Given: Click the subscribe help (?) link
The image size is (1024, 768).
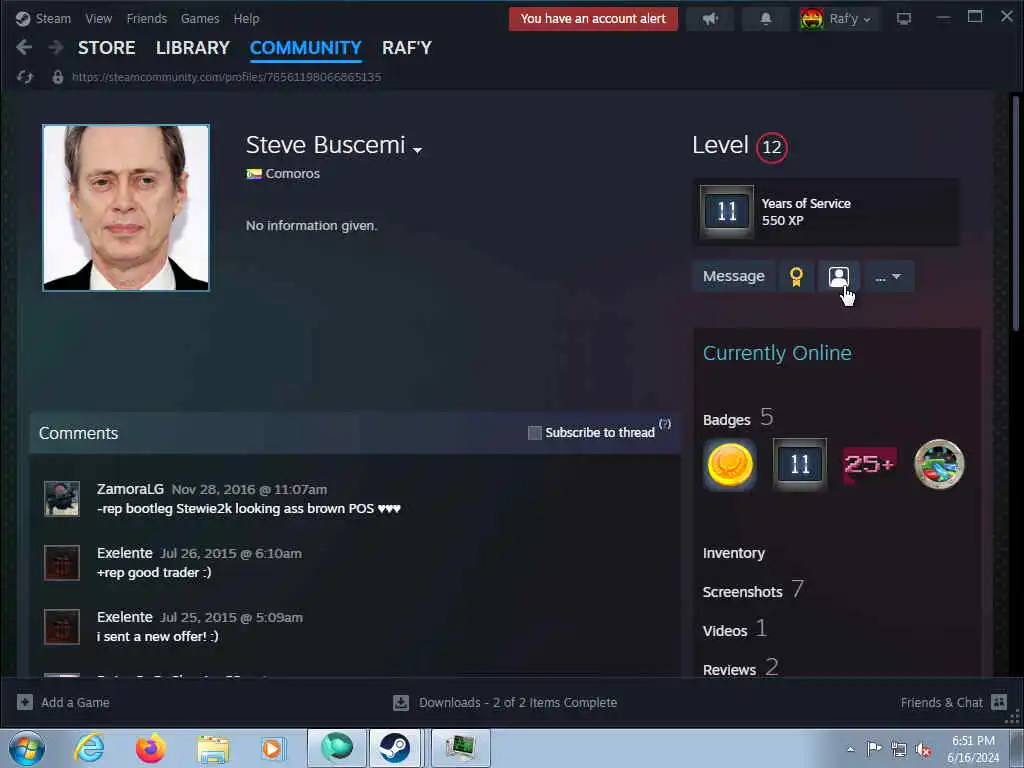Looking at the screenshot, I should coord(665,424).
